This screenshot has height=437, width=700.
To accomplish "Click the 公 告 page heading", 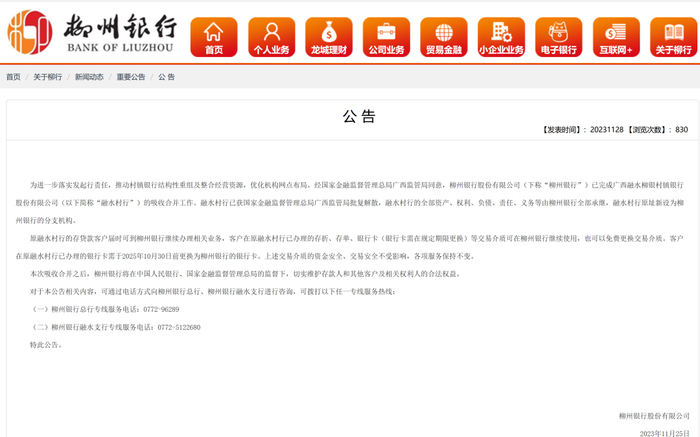I will click(359, 117).
